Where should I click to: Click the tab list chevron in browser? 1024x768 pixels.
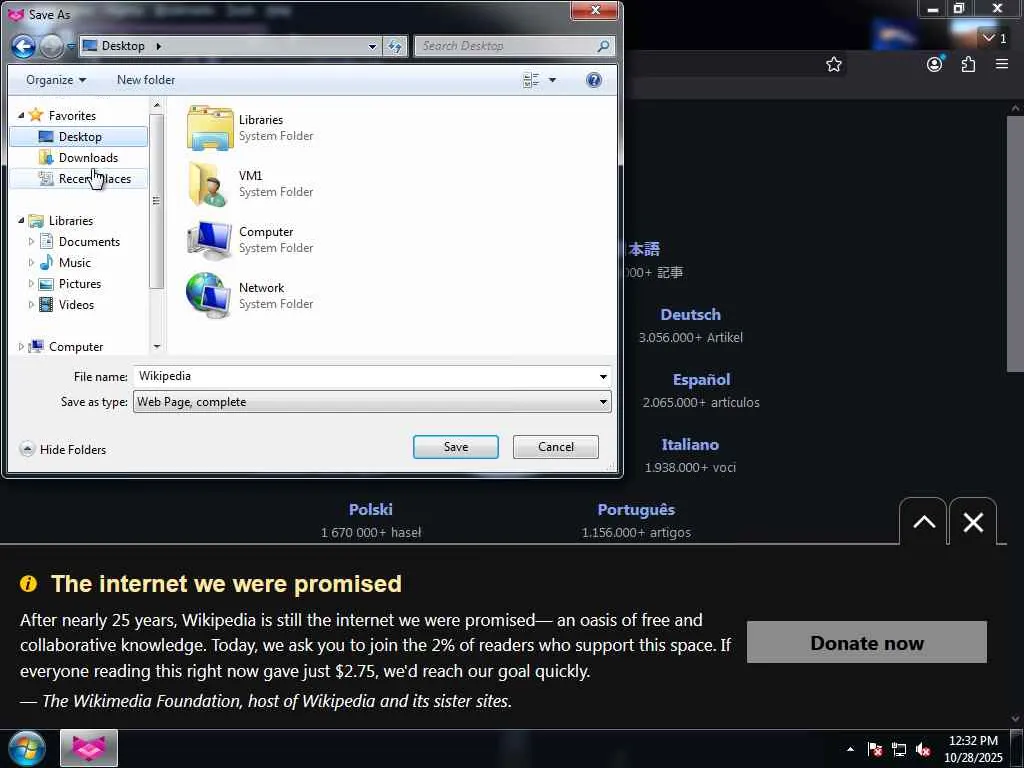point(989,39)
